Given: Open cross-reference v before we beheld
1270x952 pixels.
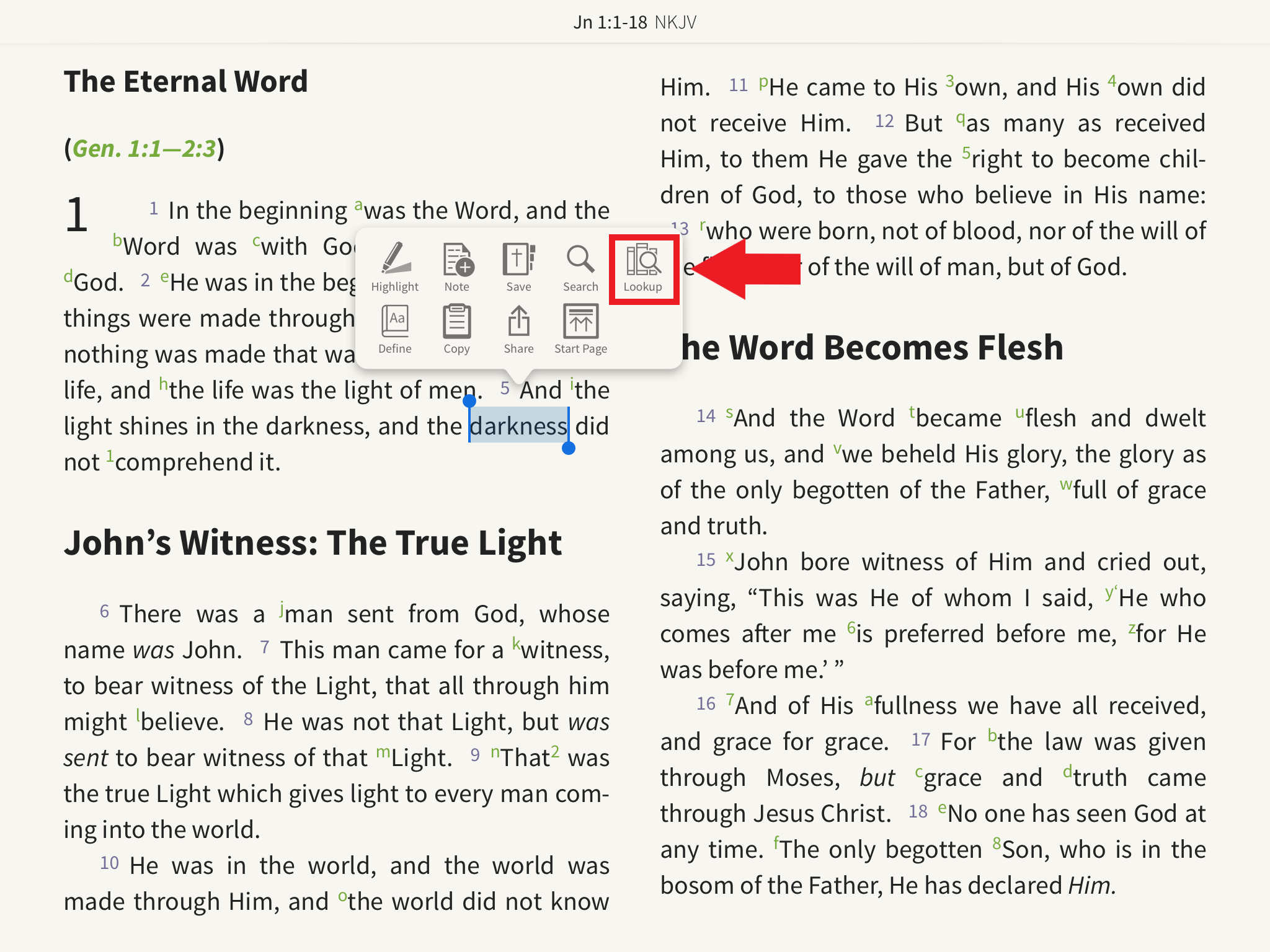Looking at the screenshot, I should (x=838, y=449).
